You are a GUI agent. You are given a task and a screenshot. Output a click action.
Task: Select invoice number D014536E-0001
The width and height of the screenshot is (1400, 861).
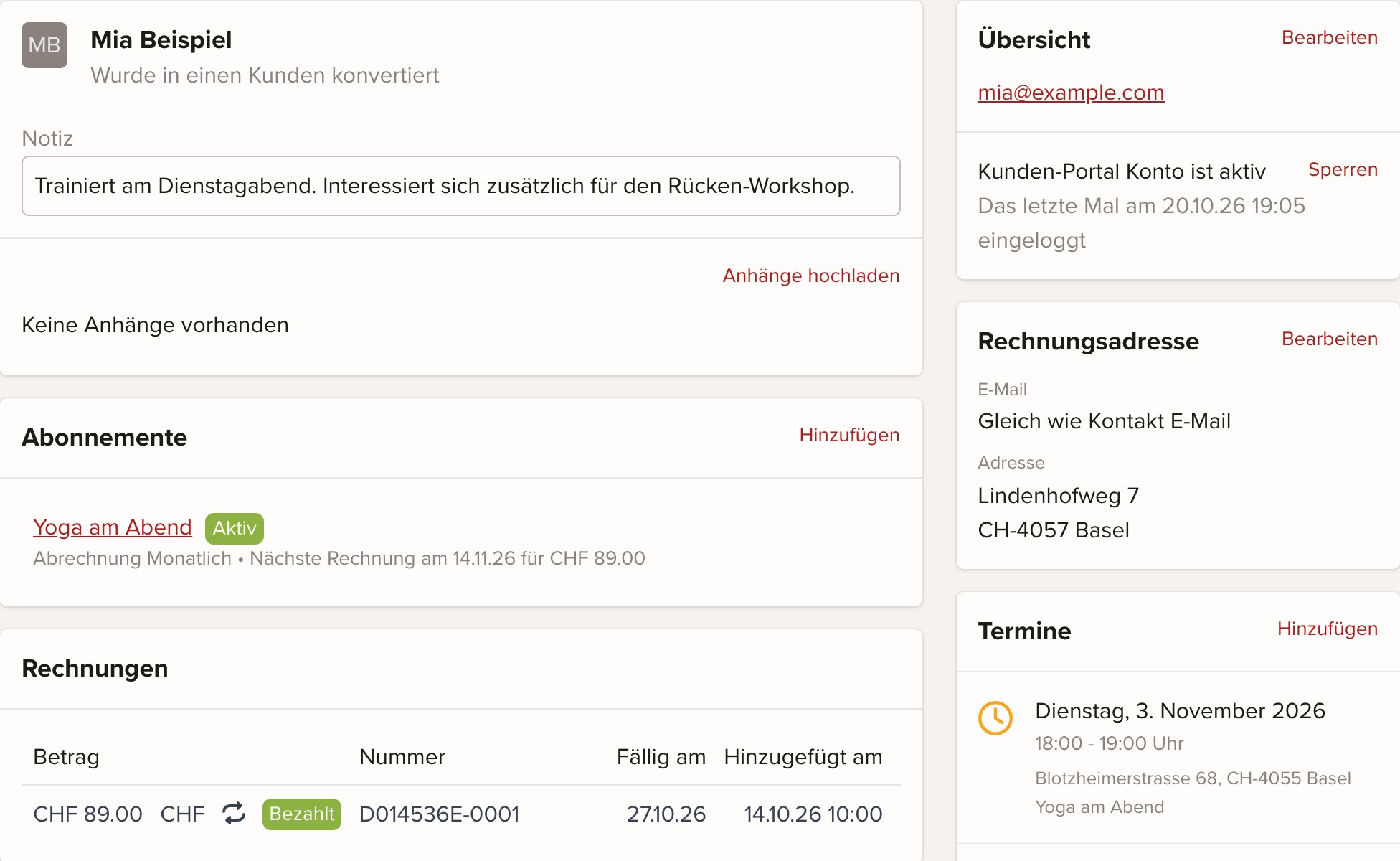[x=440, y=814]
